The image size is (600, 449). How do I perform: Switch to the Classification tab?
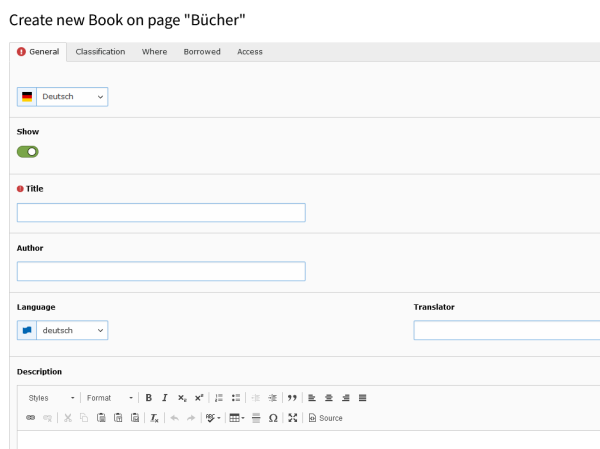pos(100,52)
